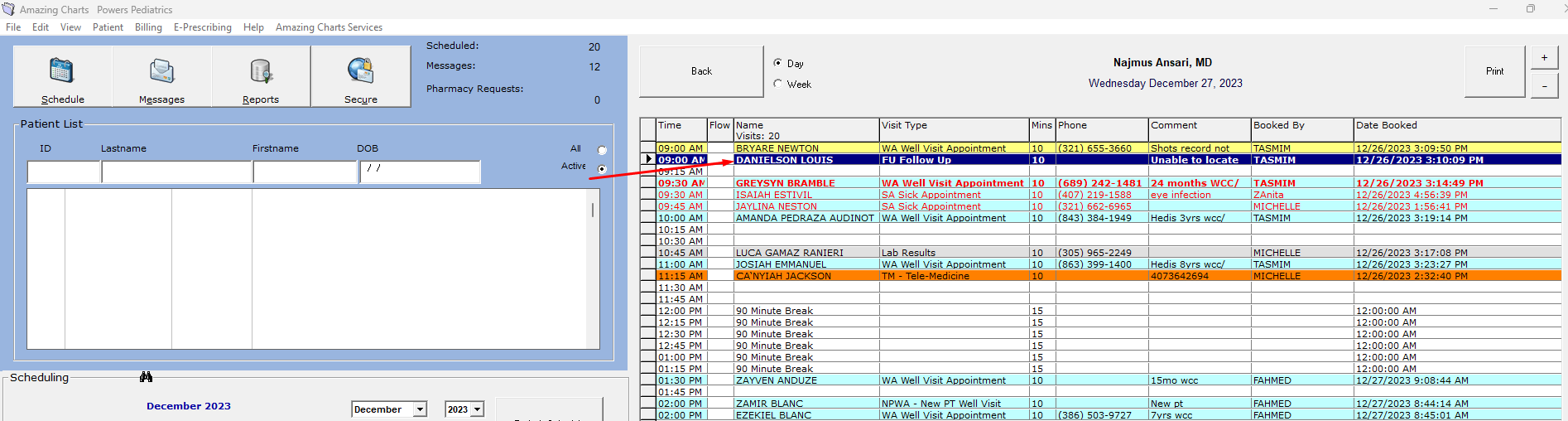Screen dimensions: 1568x421
Task: Select the Week view radio button
Action: coord(777,84)
